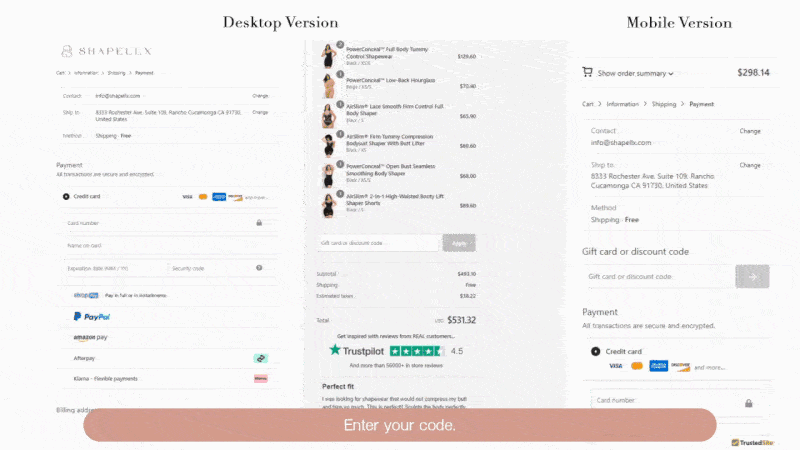Click the AirSlim Lace Smooth Firm Control thumbnail

coord(329,115)
